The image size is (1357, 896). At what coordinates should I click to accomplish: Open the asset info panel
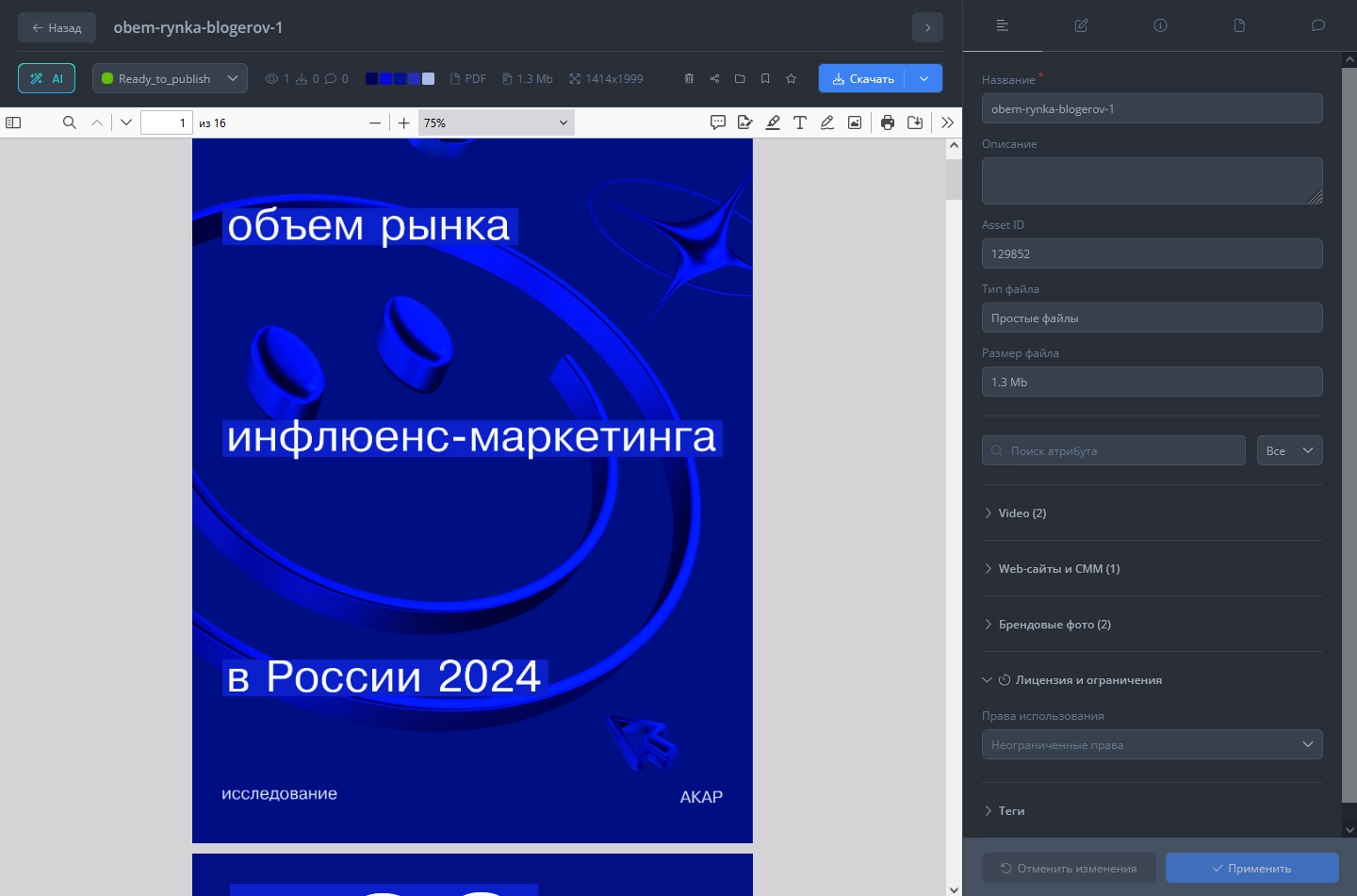click(x=1160, y=25)
